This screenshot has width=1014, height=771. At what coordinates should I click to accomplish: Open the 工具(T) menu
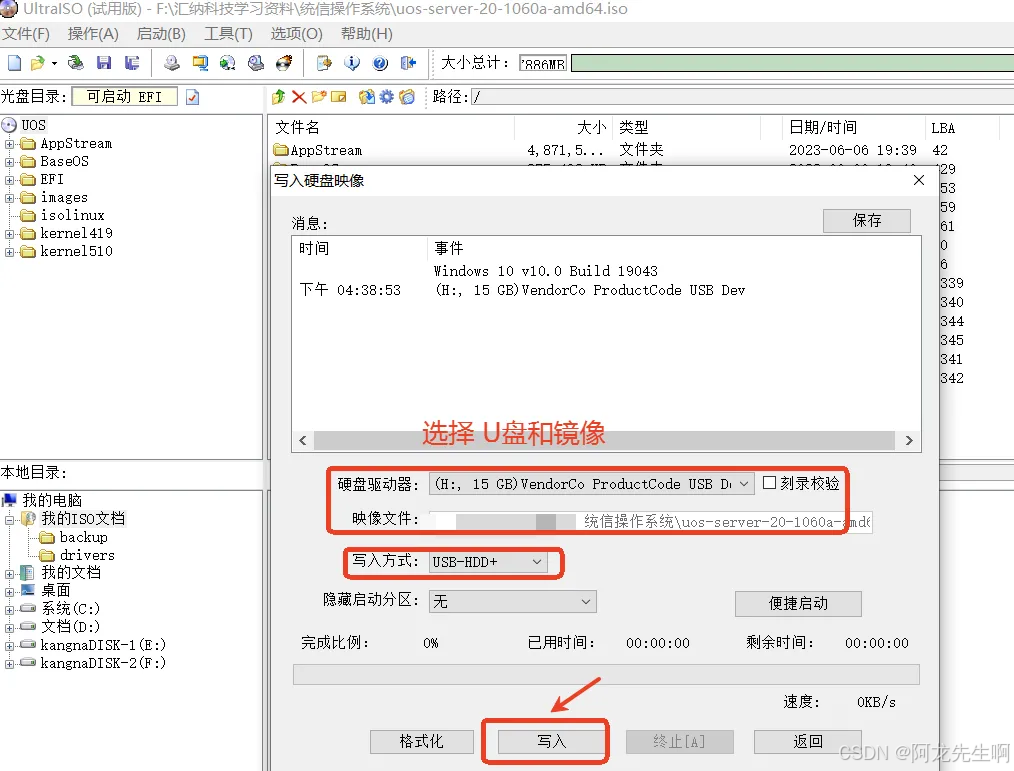click(228, 34)
